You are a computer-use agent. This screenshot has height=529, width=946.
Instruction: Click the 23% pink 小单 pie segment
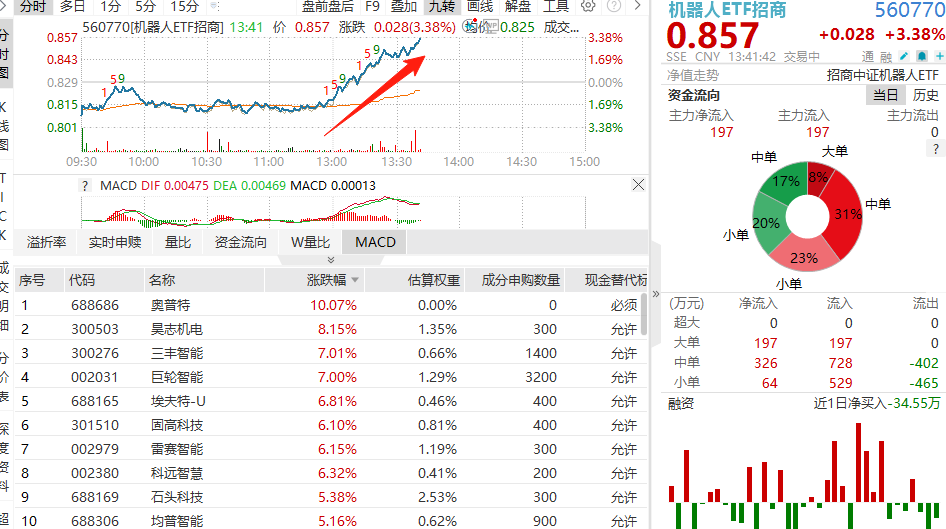[804, 255]
